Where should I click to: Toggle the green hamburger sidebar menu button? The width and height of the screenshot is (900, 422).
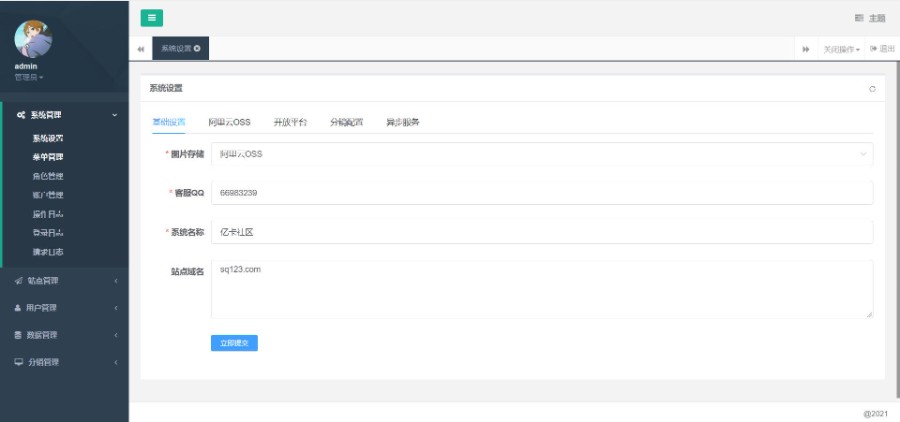pos(151,17)
